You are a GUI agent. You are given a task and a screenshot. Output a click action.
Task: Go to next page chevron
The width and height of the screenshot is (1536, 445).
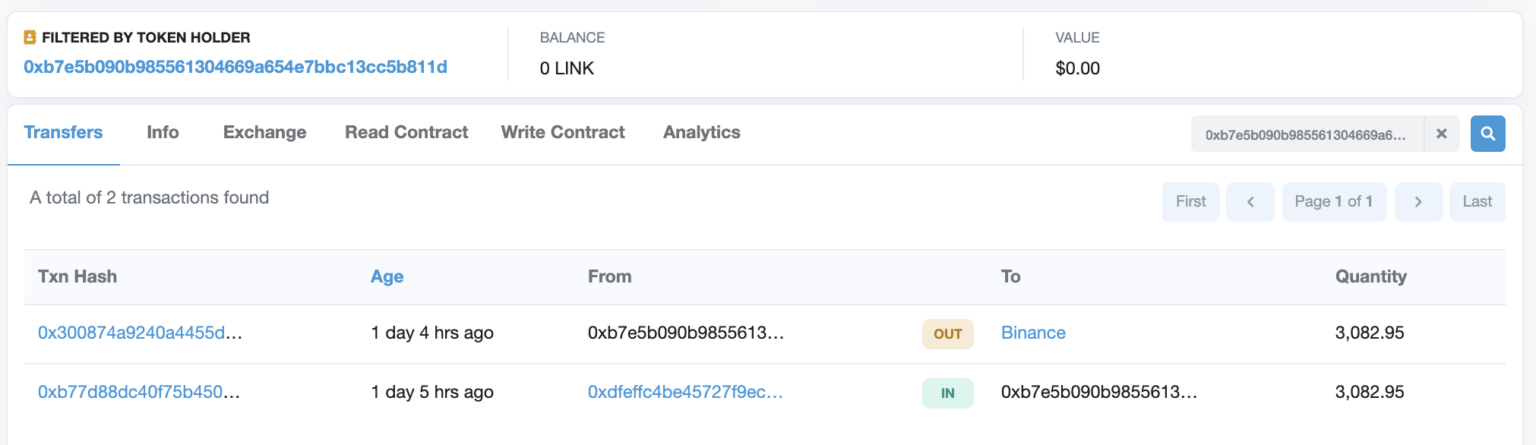tap(1418, 201)
